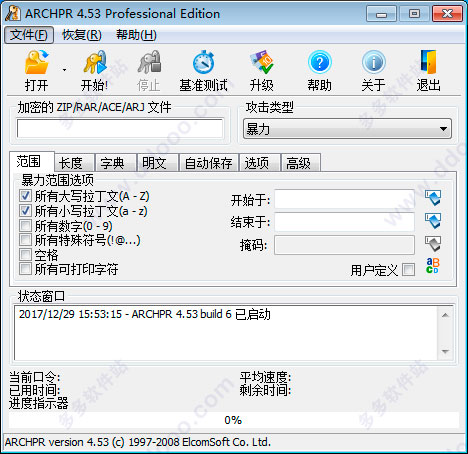468x454 pixels.
Task: Exit the program via 退出 icon
Action: click(x=429, y=62)
